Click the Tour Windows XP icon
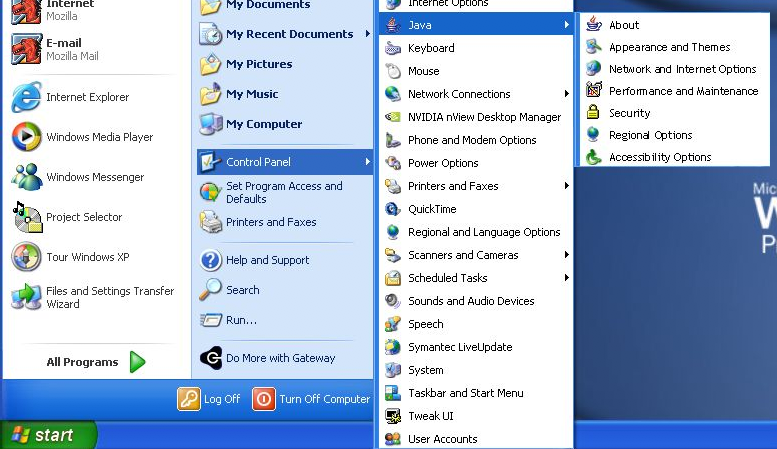The width and height of the screenshot is (777, 449). [26, 257]
